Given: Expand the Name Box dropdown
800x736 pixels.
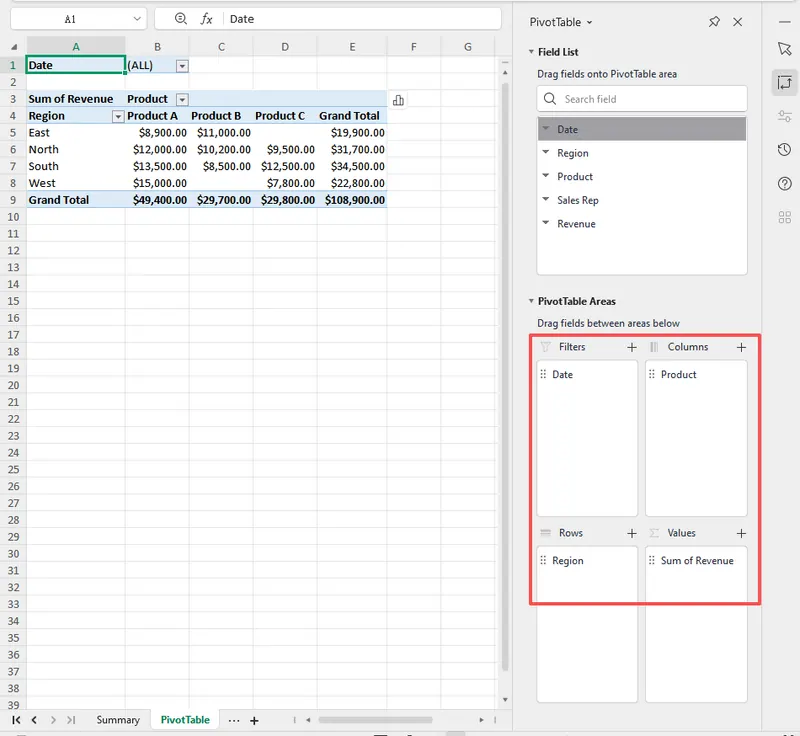Looking at the screenshot, I should (x=136, y=19).
